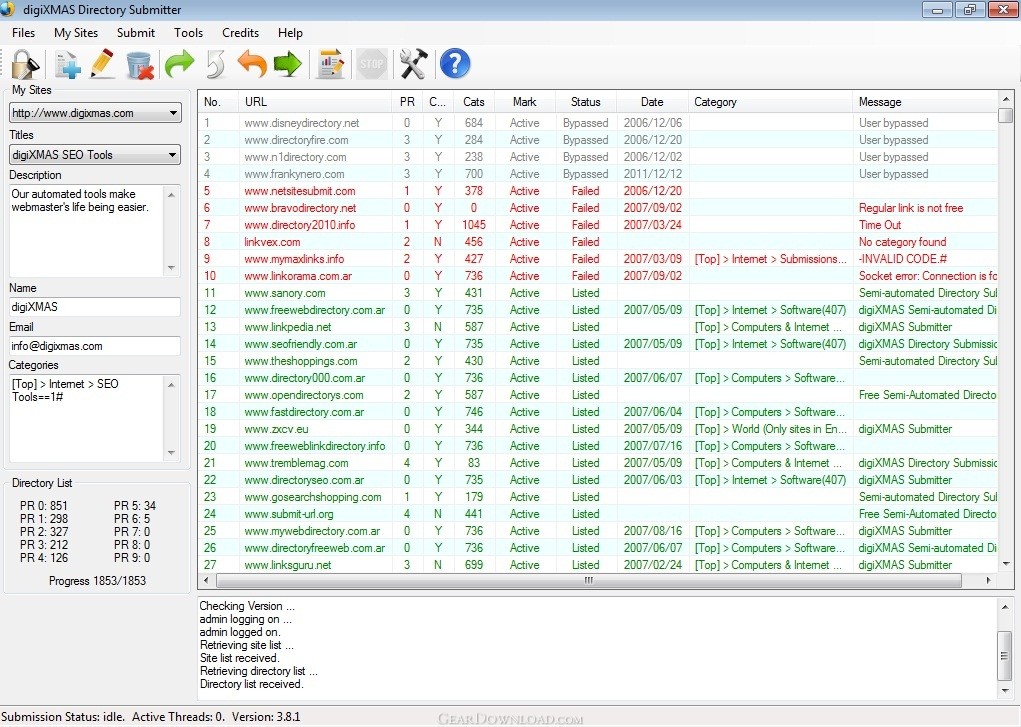The width and height of the screenshot is (1021, 727).
Task: Open the Files menu
Action: (x=23, y=33)
